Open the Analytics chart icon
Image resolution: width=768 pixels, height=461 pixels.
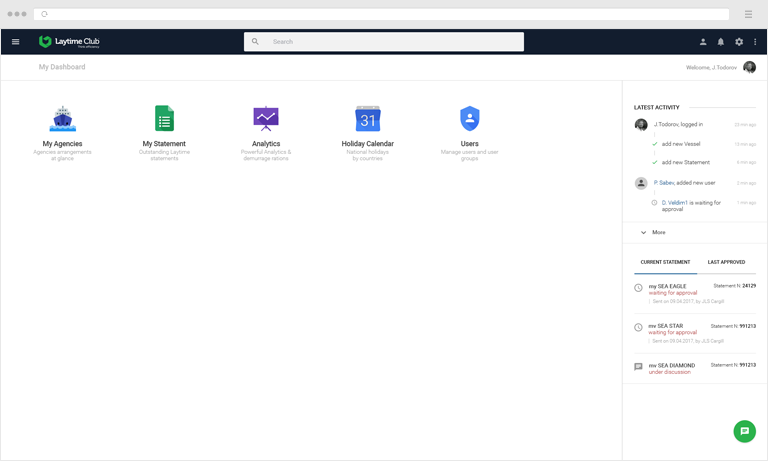(x=266, y=119)
